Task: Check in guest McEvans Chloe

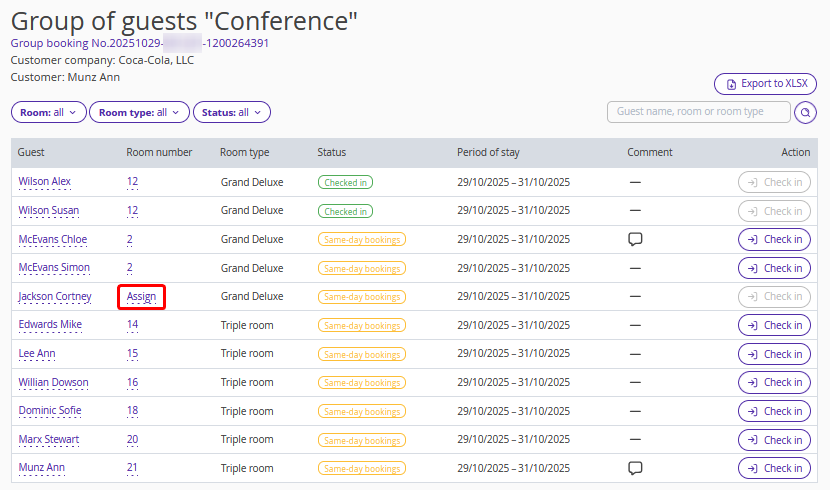Action: click(774, 240)
